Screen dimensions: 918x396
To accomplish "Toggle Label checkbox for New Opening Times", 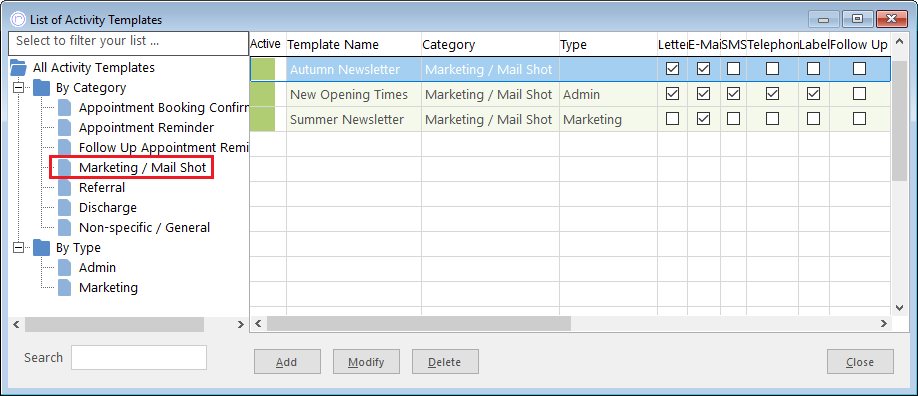I will pos(813,94).
